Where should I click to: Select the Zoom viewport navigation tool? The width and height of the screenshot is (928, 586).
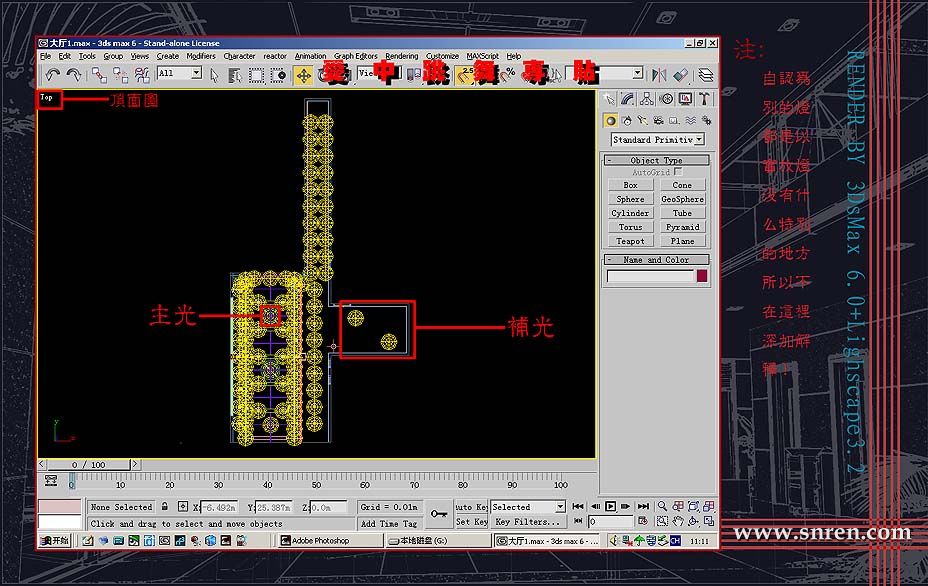[x=662, y=506]
